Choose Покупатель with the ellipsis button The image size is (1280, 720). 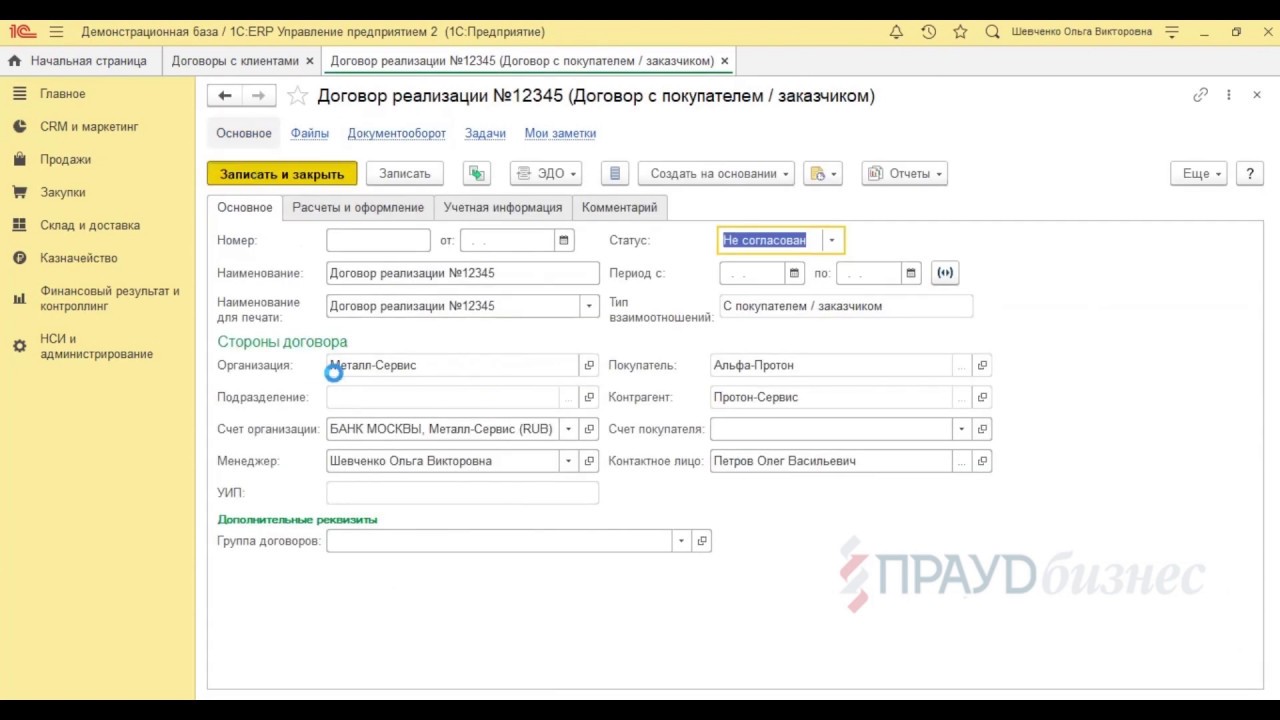coord(962,365)
